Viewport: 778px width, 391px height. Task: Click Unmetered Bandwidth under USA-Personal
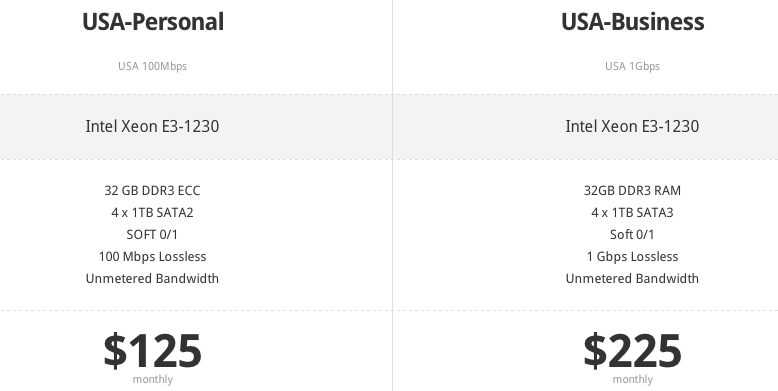pyautogui.click(x=152, y=278)
